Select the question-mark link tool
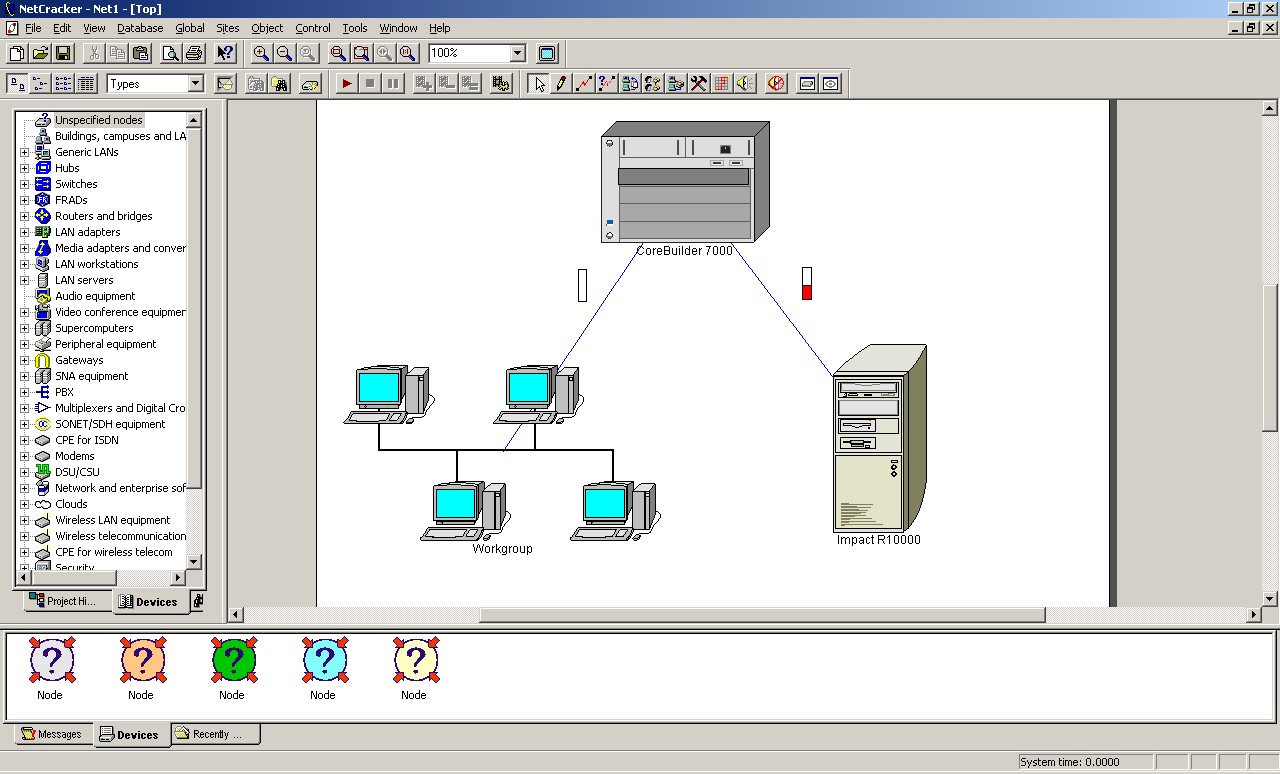This screenshot has height=774, width=1280. tap(608, 84)
